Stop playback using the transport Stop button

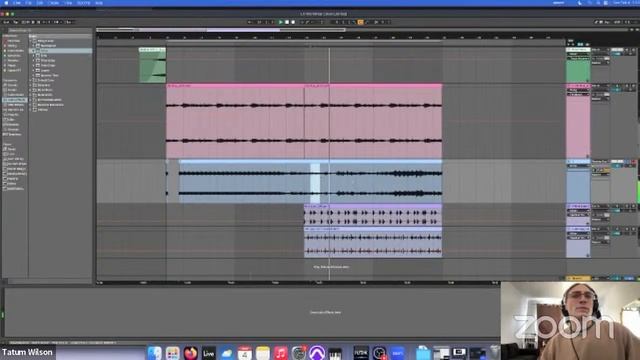click(287, 22)
